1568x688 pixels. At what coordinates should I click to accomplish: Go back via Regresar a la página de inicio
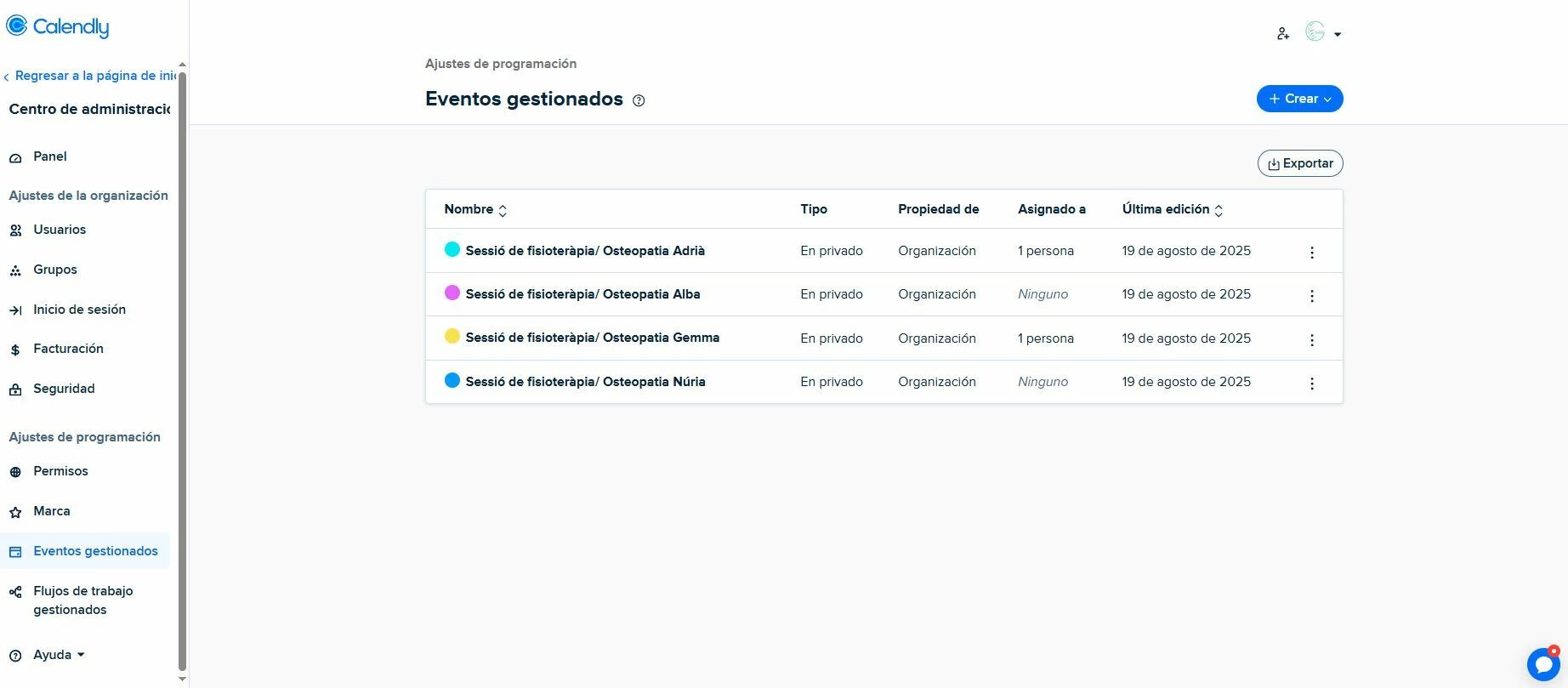pyautogui.click(x=90, y=76)
